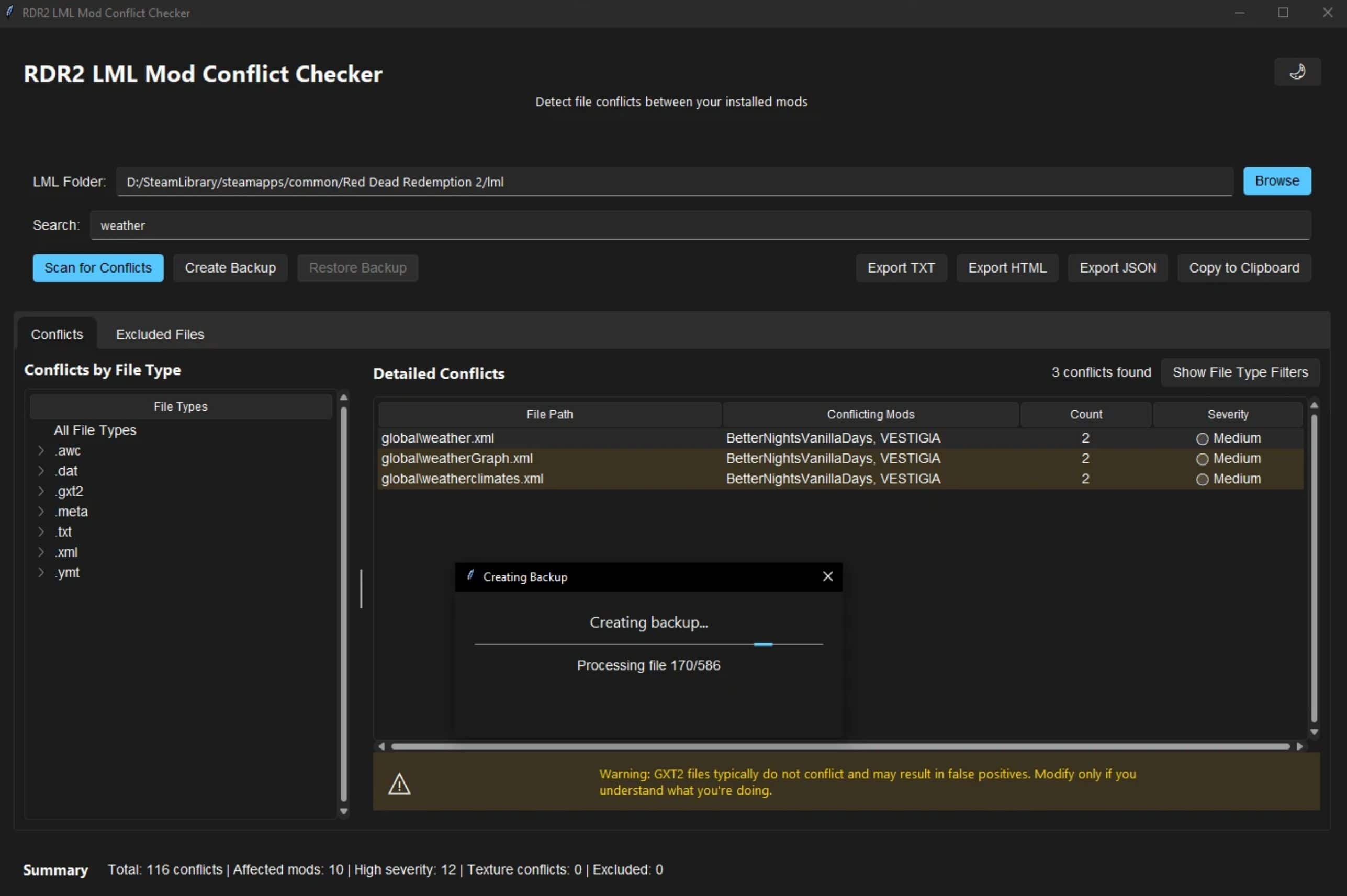
Task: Click down arrow of File Types scrollbar
Action: coord(344,811)
